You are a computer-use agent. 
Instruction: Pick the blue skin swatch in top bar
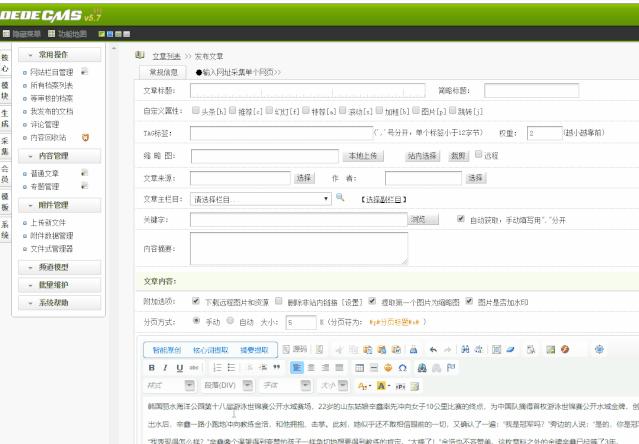tap(110, 34)
